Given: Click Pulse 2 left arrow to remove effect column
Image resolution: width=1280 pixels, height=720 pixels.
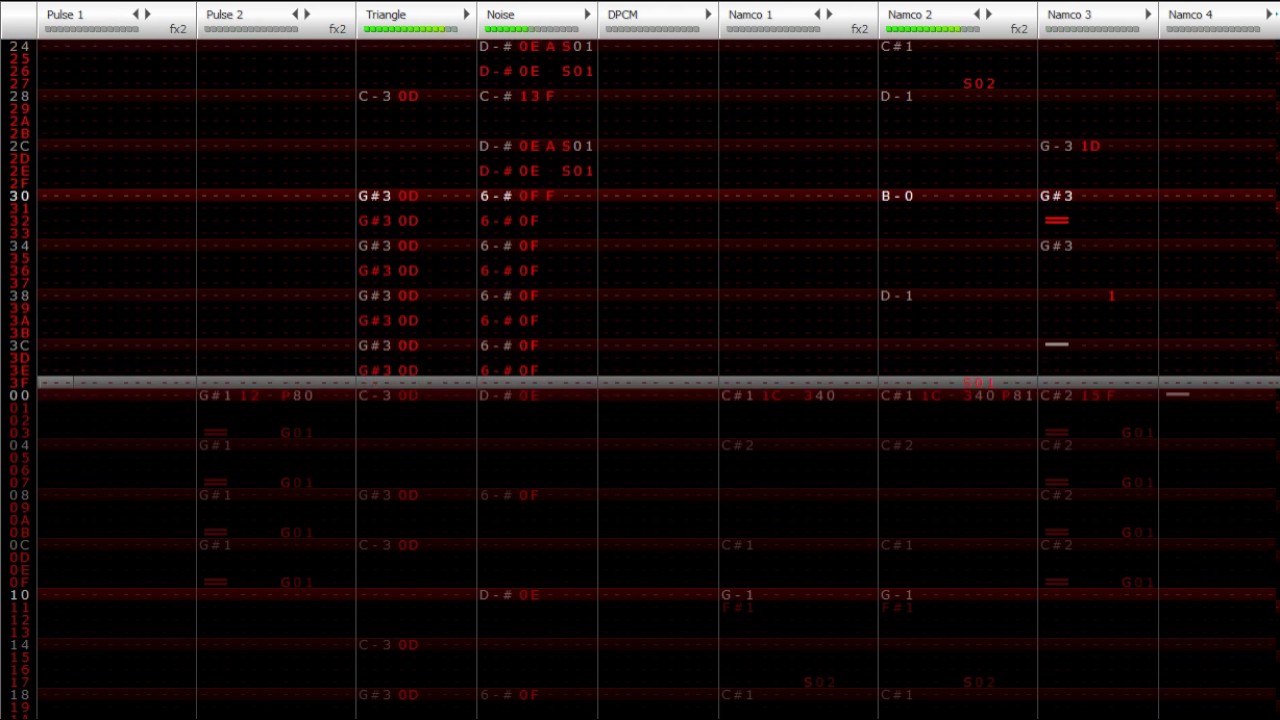Looking at the screenshot, I should click(295, 14).
